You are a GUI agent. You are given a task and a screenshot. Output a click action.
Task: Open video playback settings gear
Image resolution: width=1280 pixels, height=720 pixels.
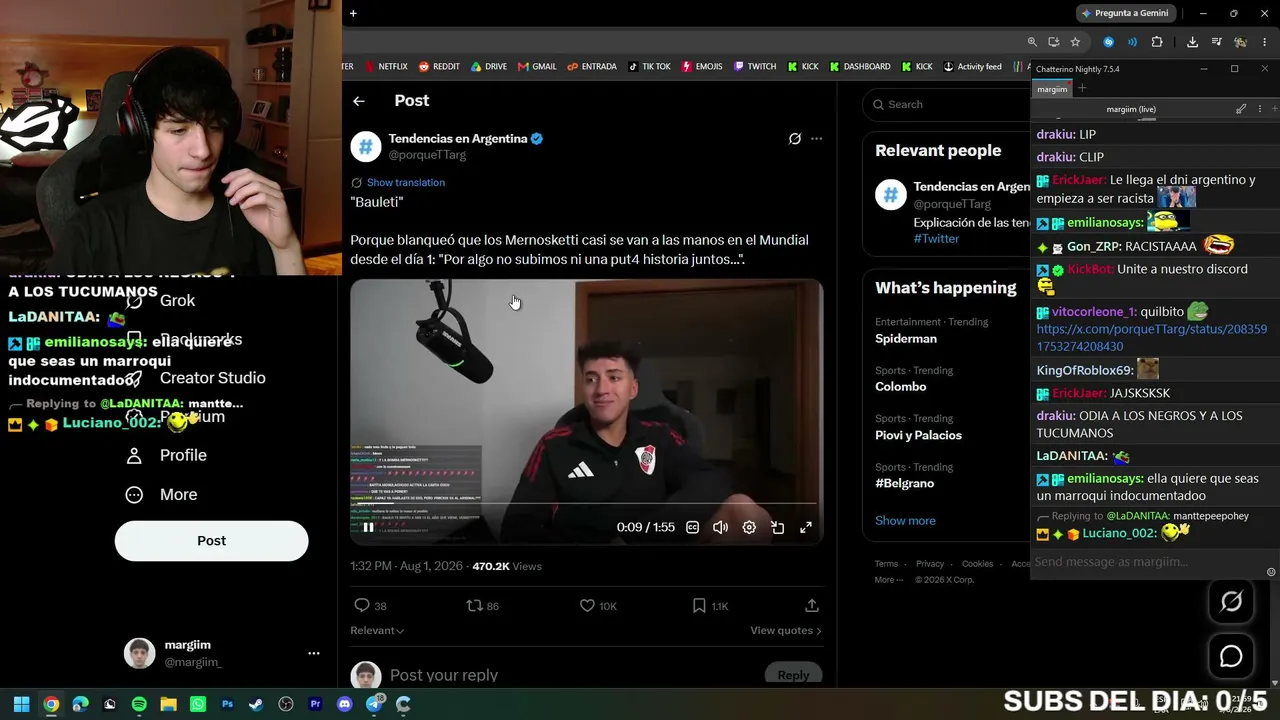click(x=749, y=527)
